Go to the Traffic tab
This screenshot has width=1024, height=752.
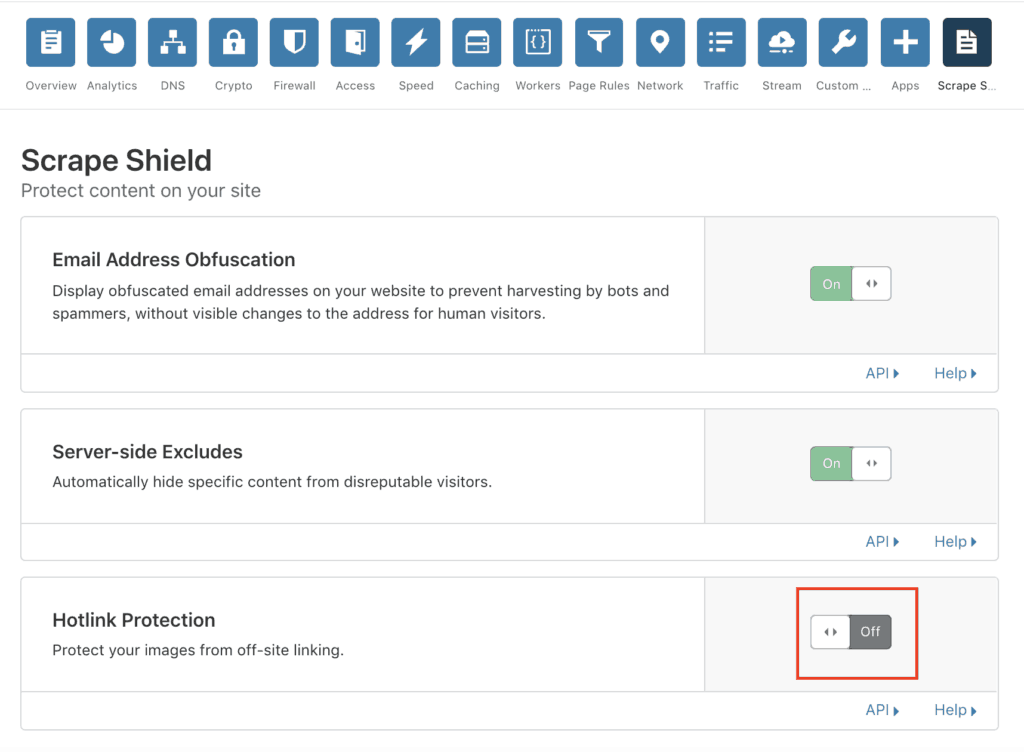click(x=721, y=42)
